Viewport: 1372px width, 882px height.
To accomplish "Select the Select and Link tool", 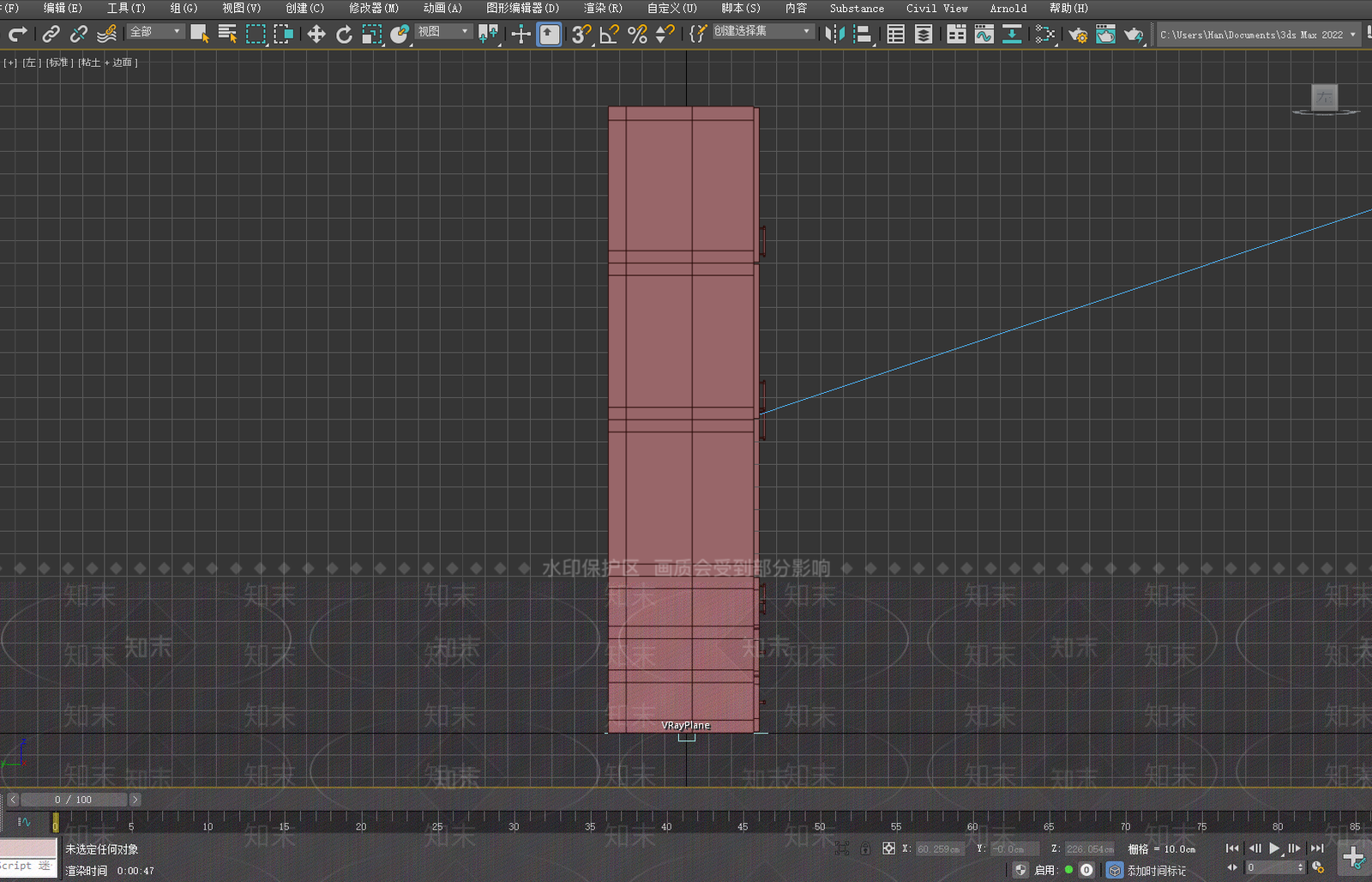I will click(x=51, y=34).
